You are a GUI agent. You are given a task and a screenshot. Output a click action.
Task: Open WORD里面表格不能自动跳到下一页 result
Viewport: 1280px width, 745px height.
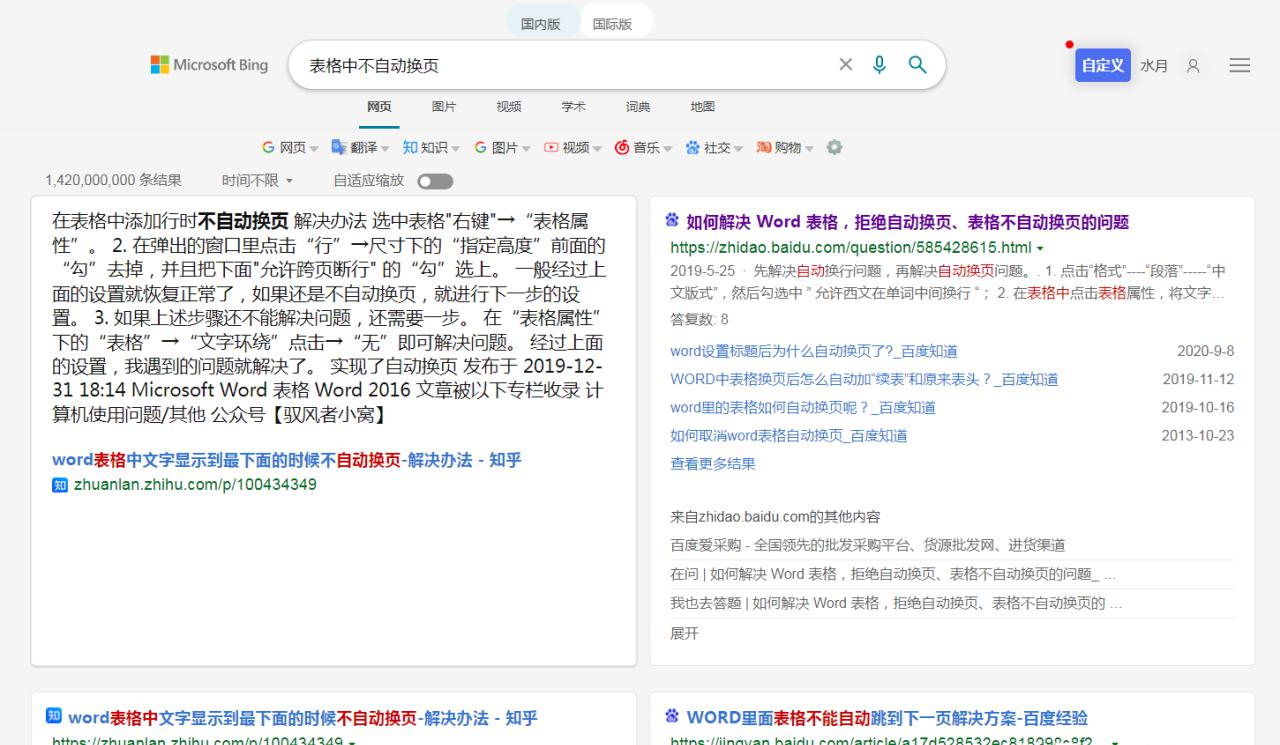[x=887, y=718]
